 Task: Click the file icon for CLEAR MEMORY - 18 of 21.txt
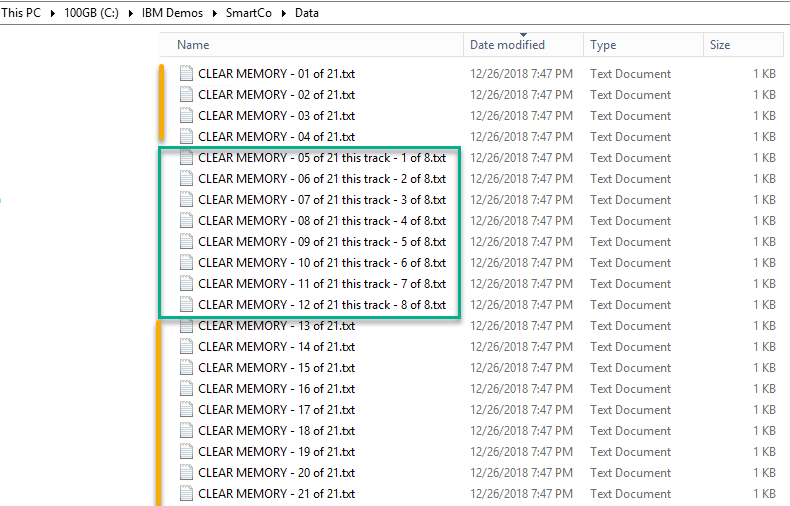186,431
